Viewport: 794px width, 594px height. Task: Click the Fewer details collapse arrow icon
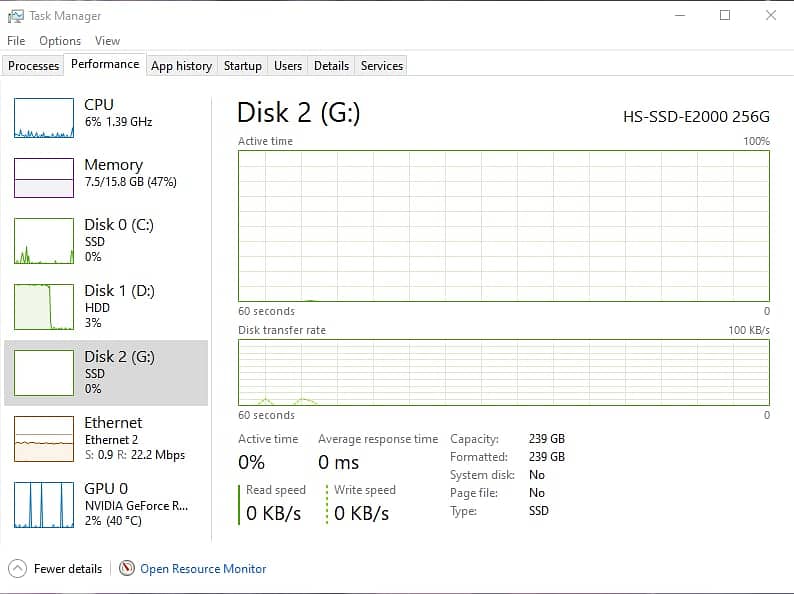[17, 568]
